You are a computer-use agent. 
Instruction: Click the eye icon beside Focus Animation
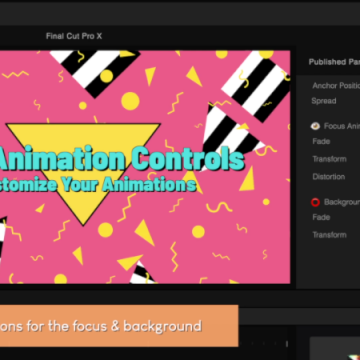click(x=315, y=126)
